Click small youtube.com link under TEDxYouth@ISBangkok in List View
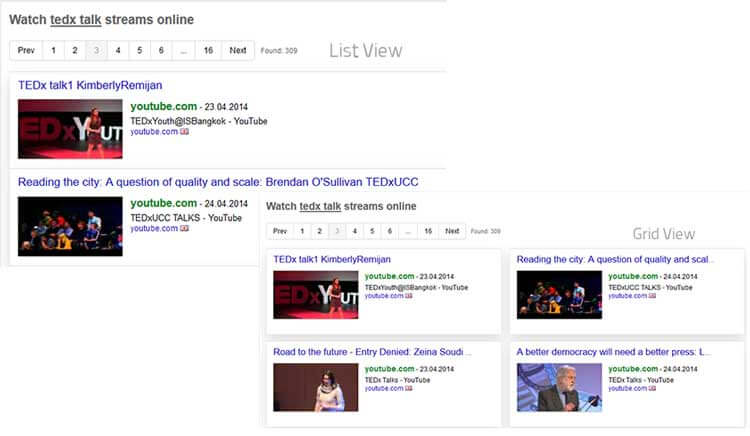Screen dimensions: 750x436 click(154, 131)
